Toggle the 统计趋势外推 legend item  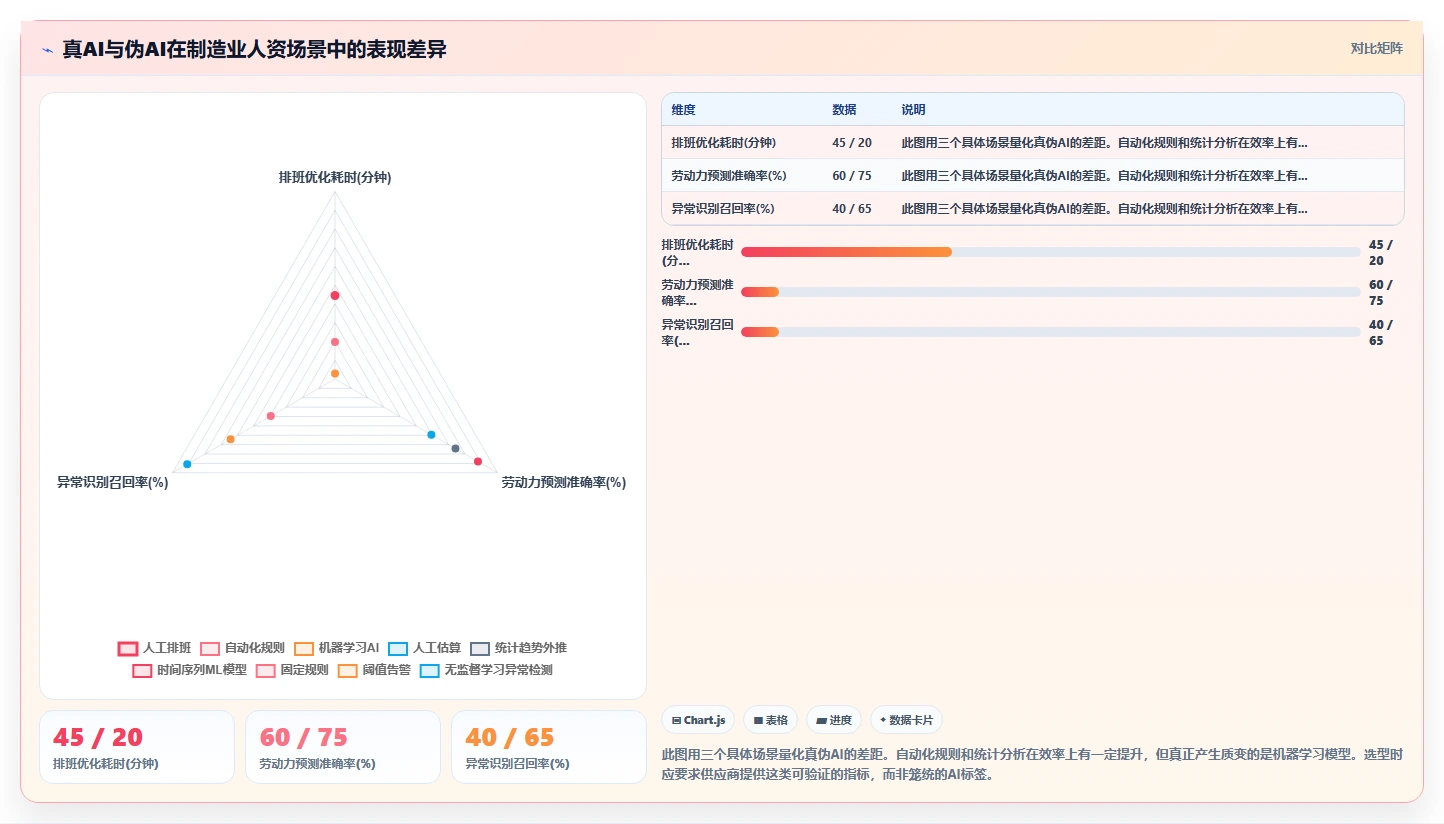[x=518, y=648]
